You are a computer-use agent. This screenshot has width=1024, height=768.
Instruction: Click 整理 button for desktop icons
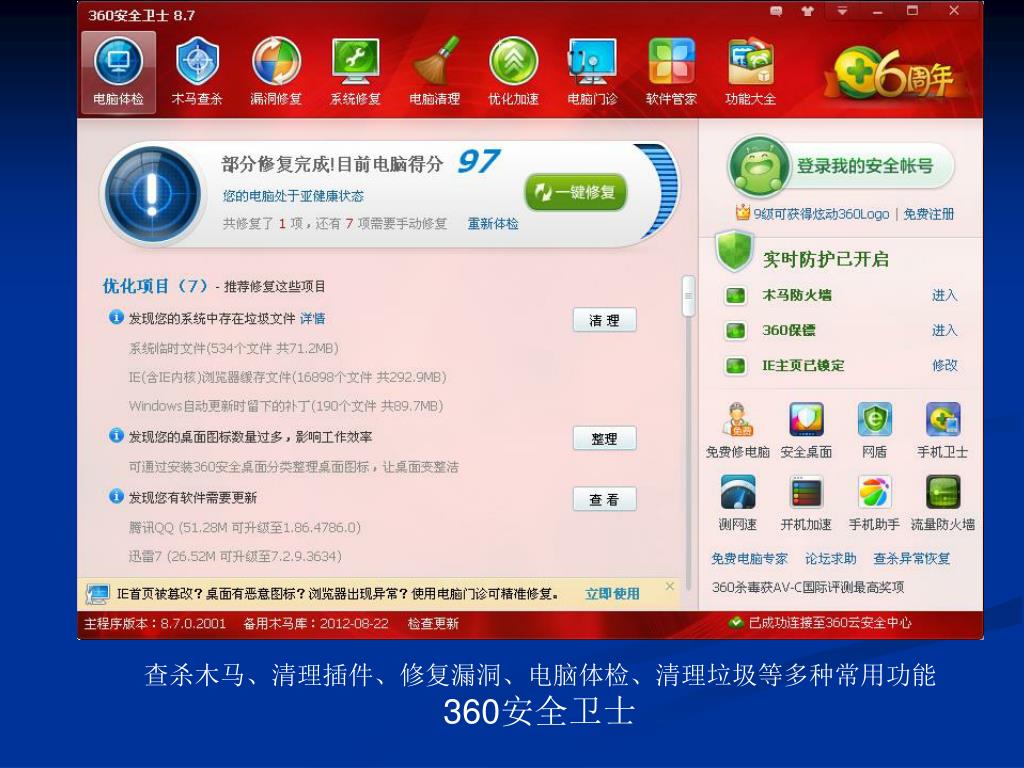click(604, 439)
